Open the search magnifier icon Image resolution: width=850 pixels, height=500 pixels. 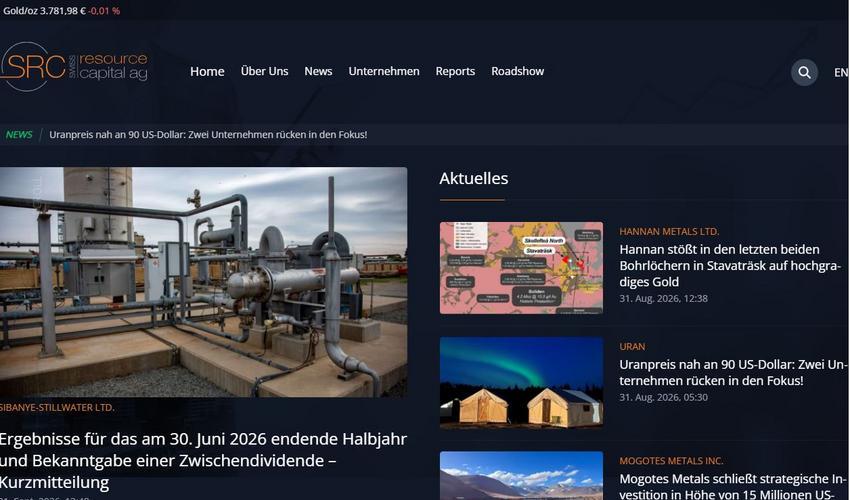click(x=804, y=72)
